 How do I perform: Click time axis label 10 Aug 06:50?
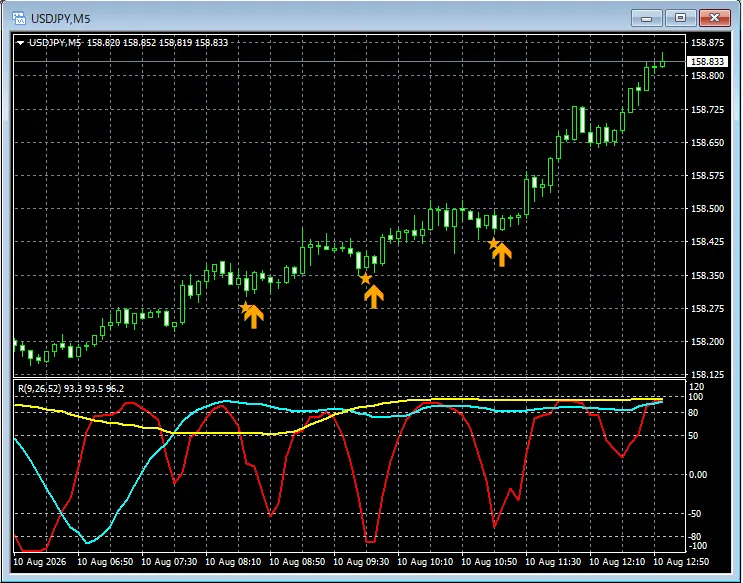point(105,562)
